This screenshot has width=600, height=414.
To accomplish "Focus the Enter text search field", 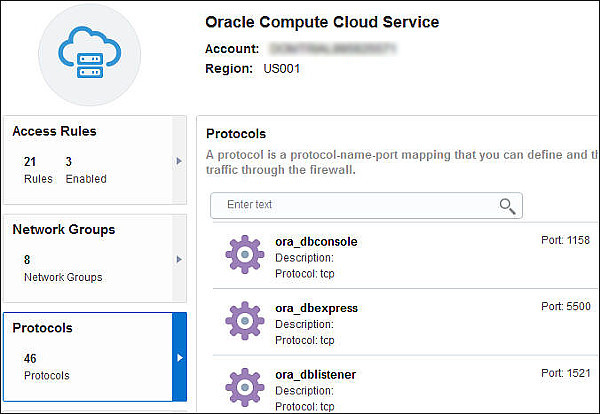I will tap(366, 205).
